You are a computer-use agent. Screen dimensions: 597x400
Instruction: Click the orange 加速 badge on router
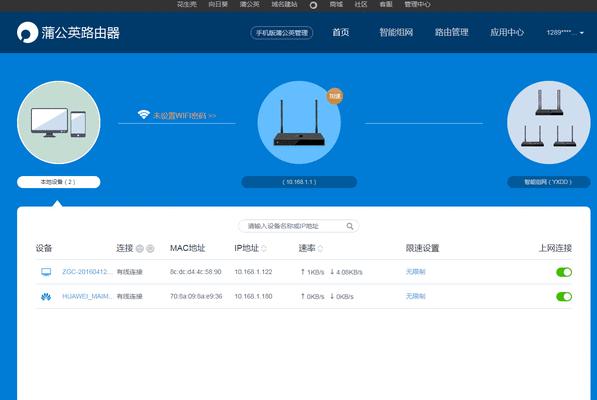click(x=335, y=96)
